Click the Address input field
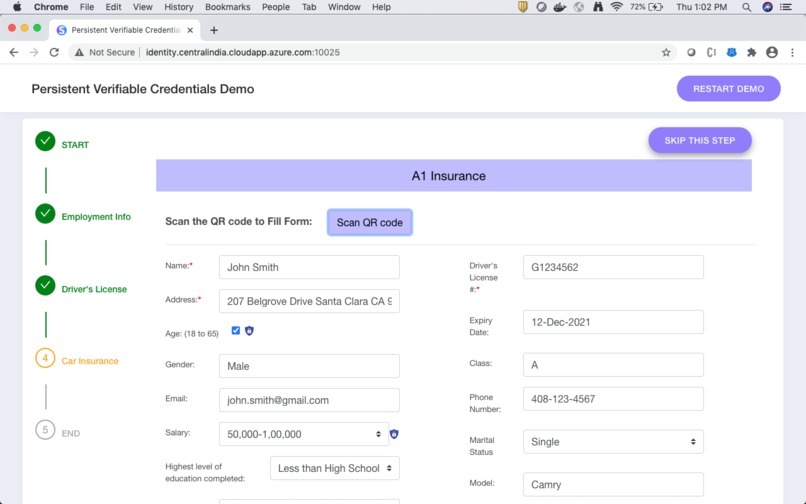Viewport: 806px width, 504px height. pyautogui.click(x=309, y=301)
